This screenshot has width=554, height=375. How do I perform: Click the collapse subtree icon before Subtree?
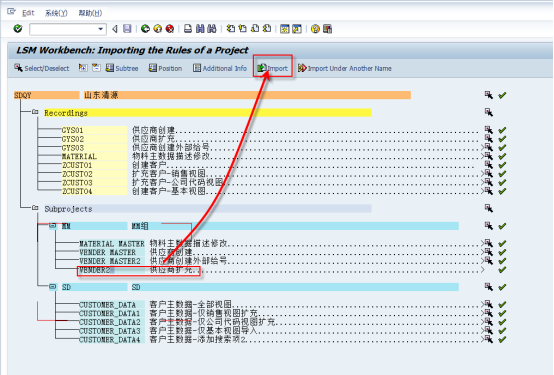[x=96, y=68]
